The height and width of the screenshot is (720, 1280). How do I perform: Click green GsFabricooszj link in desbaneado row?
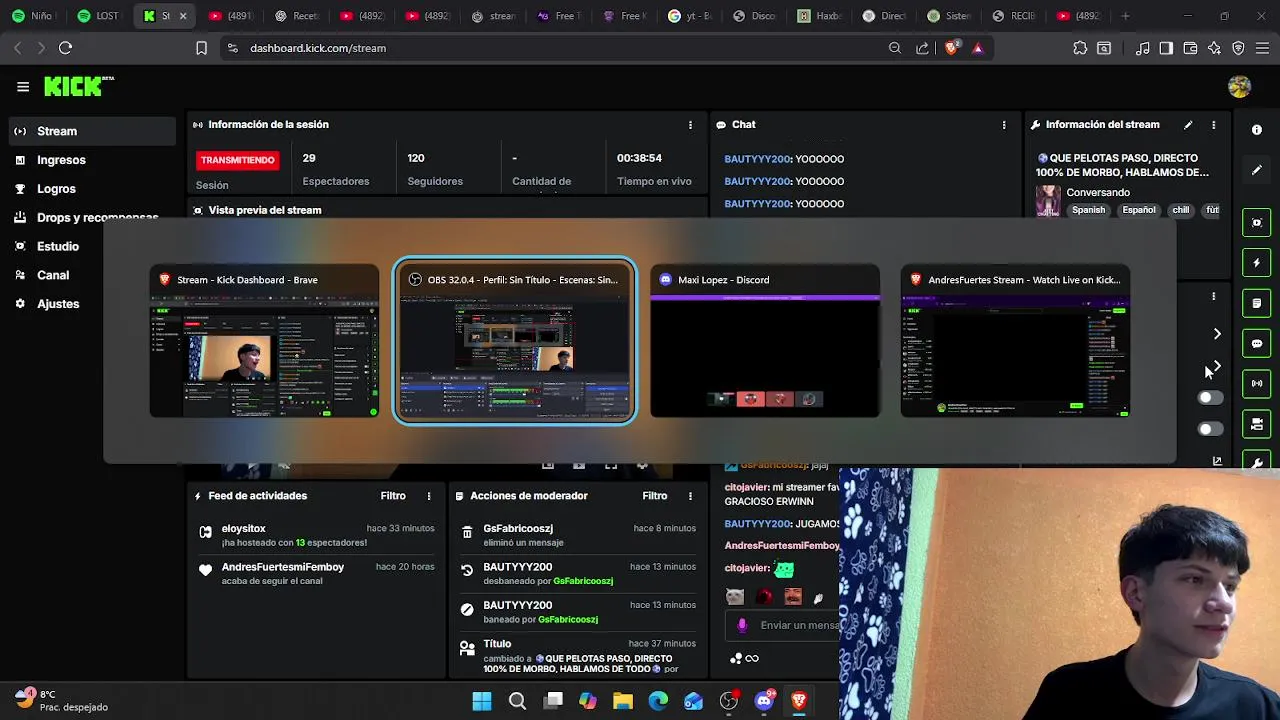(583, 581)
